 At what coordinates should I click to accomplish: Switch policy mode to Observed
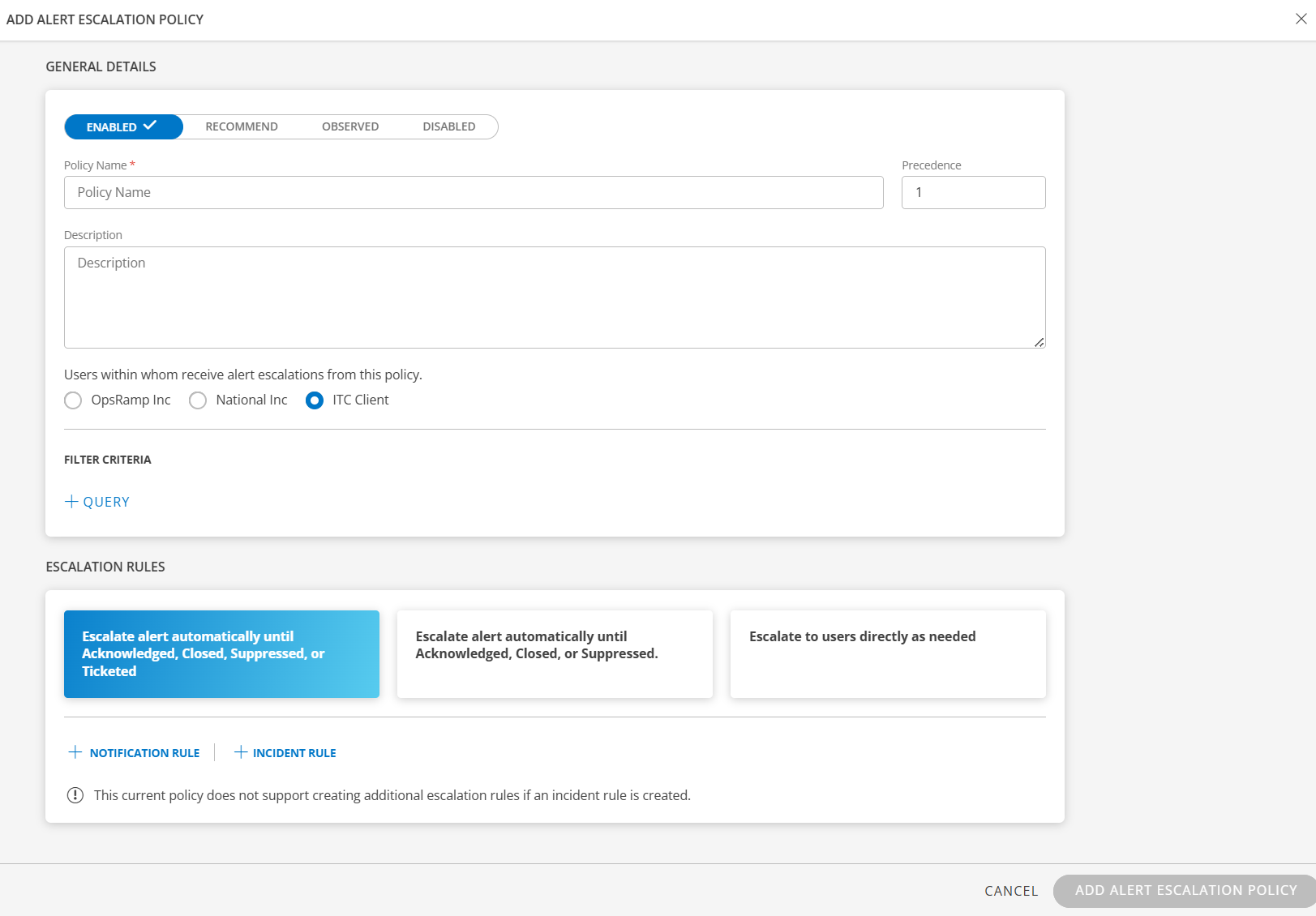pos(350,127)
